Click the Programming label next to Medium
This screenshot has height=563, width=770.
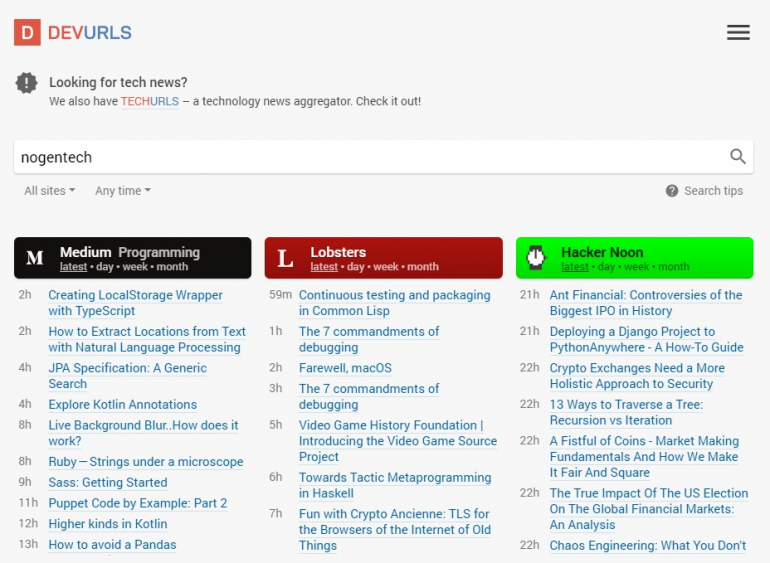click(x=159, y=252)
